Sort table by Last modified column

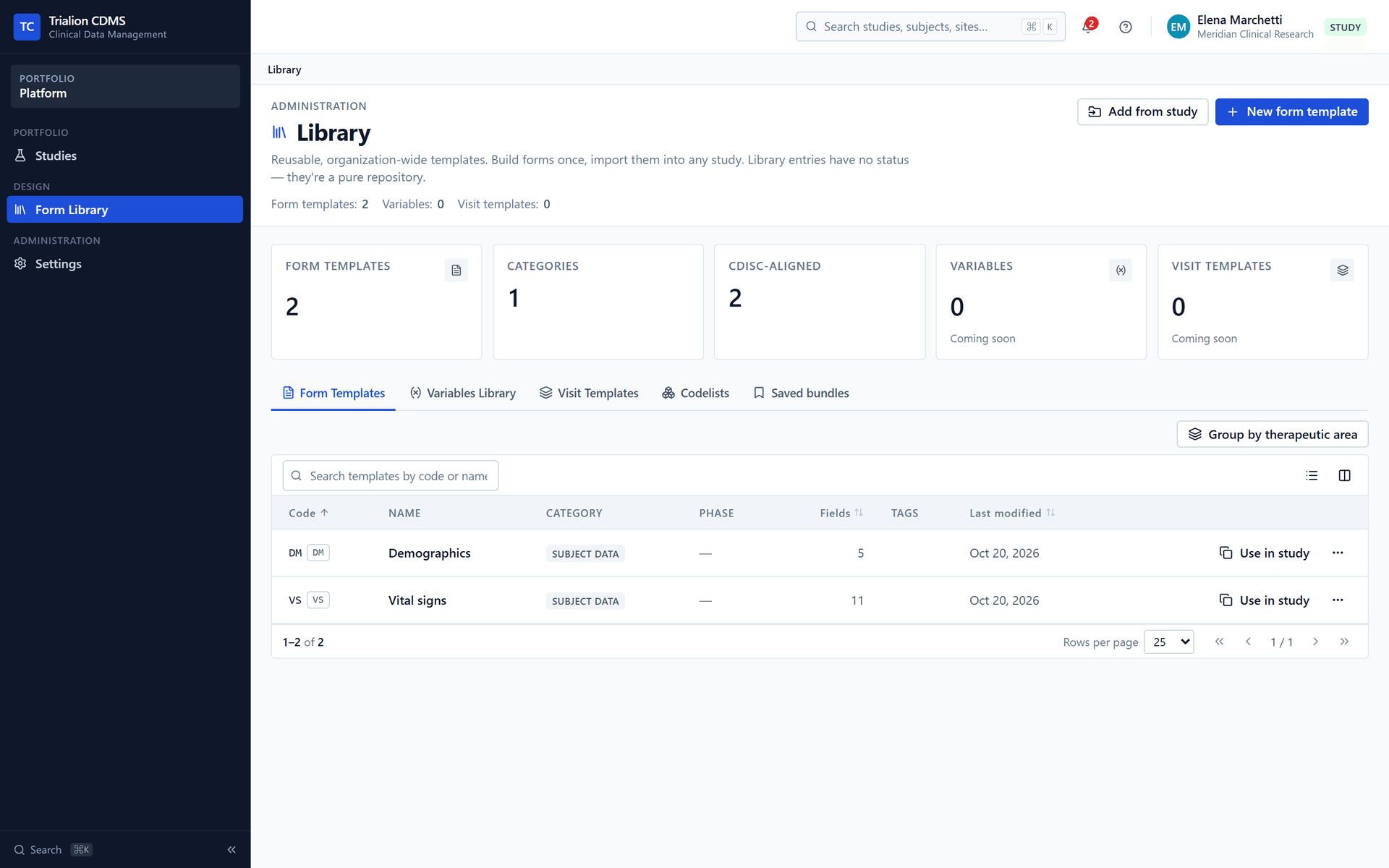click(x=1011, y=513)
